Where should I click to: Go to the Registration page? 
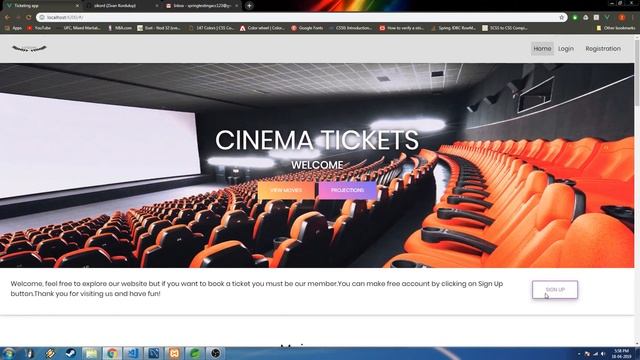click(x=603, y=49)
